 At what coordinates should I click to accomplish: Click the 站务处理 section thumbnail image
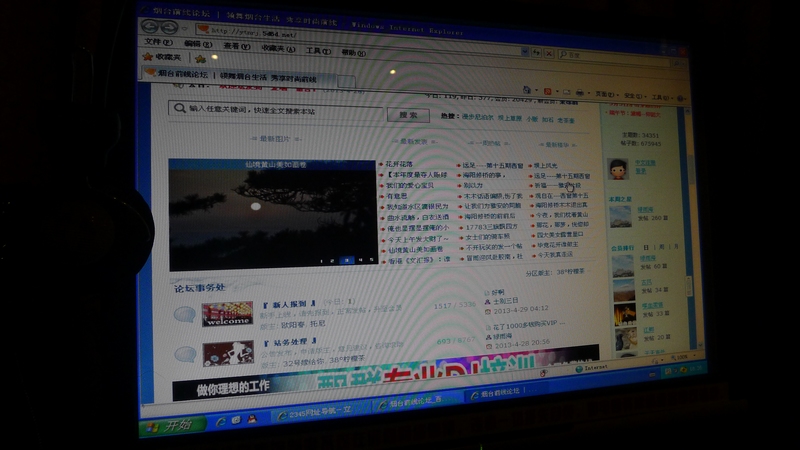[228, 353]
